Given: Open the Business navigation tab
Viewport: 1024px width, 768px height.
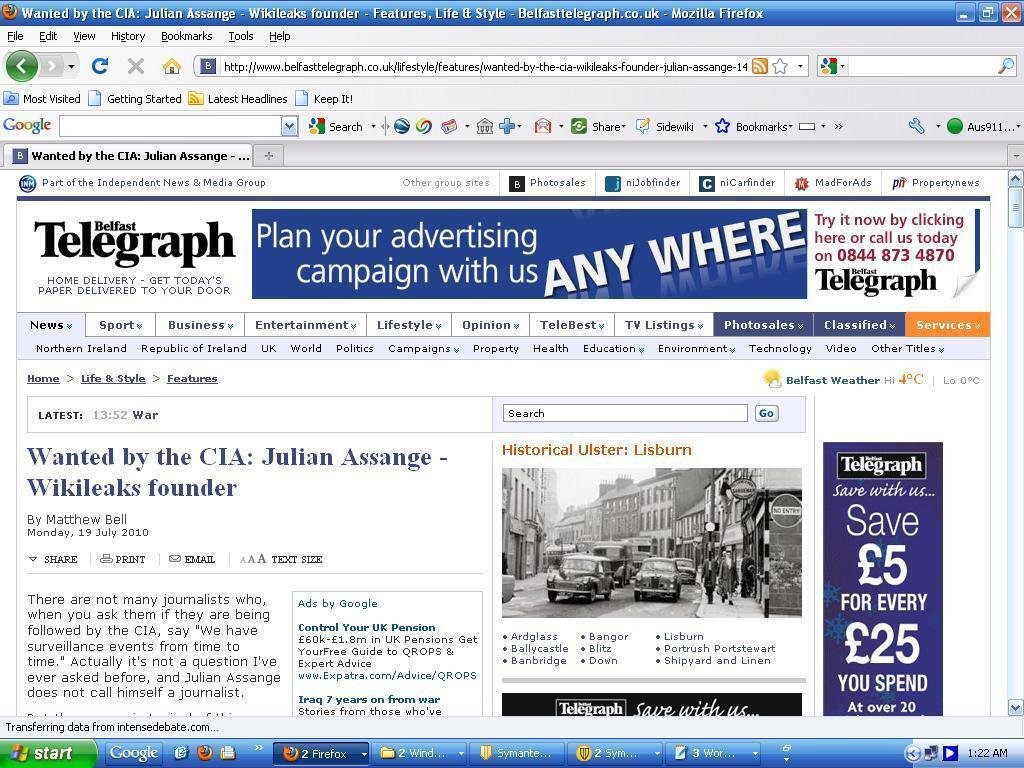Looking at the screenshot, I should pyautogui.click(x=200, y=325).
